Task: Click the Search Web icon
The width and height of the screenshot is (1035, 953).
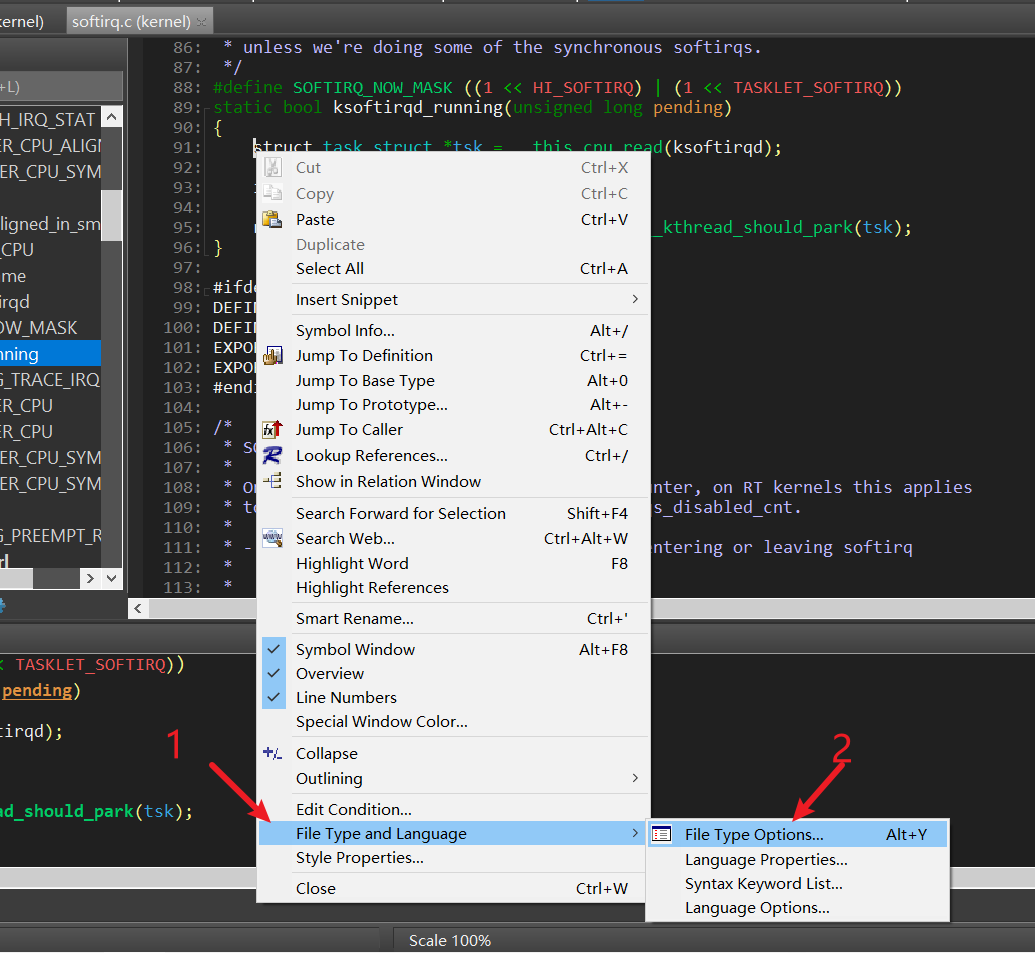Action: pyautogui.click(x=273, y=538)
